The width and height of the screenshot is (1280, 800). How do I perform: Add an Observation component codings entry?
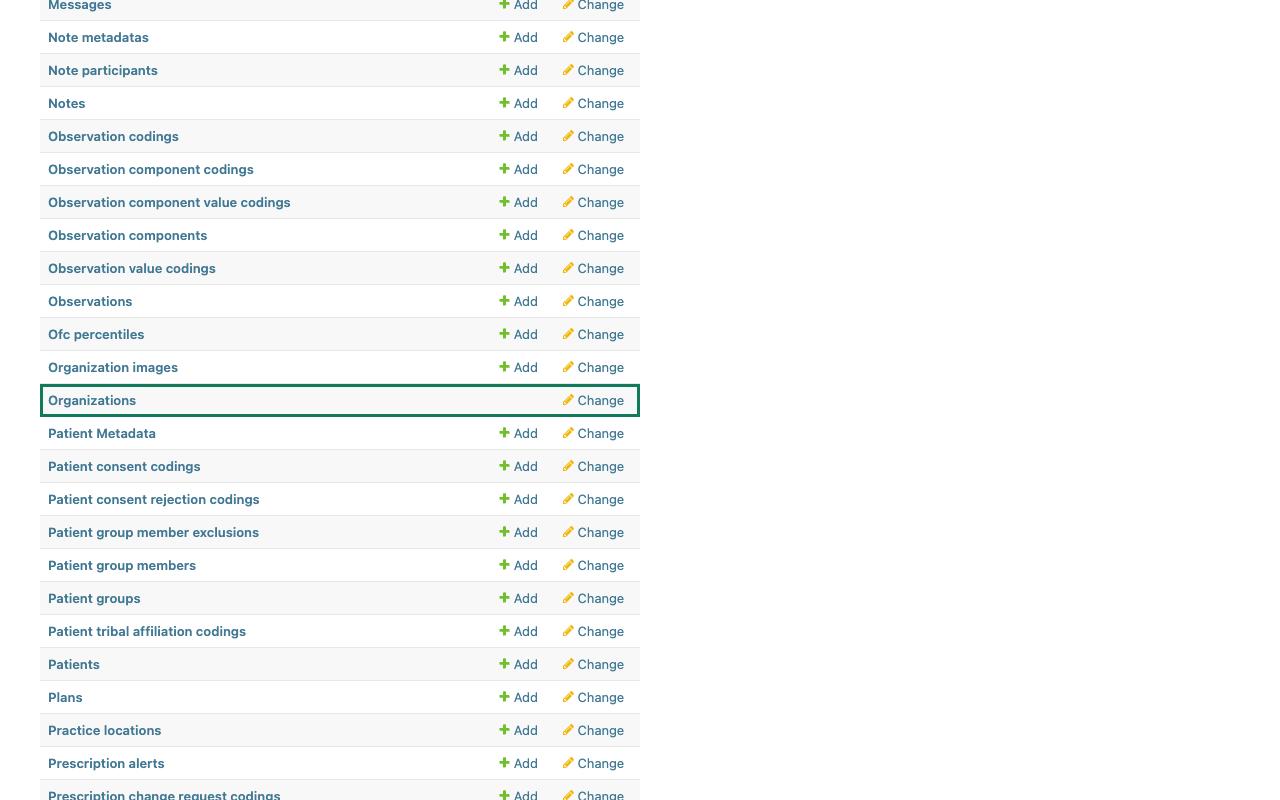click(x=519, y=169)
